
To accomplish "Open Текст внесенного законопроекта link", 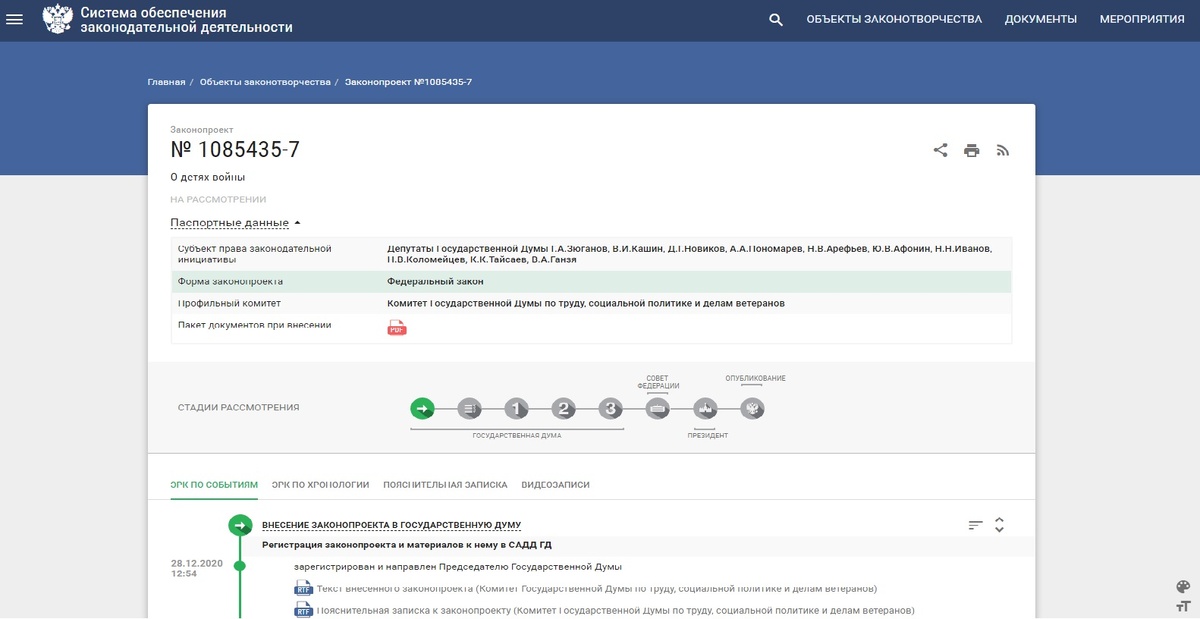I will pyautogui.click(x=596, y=588).
